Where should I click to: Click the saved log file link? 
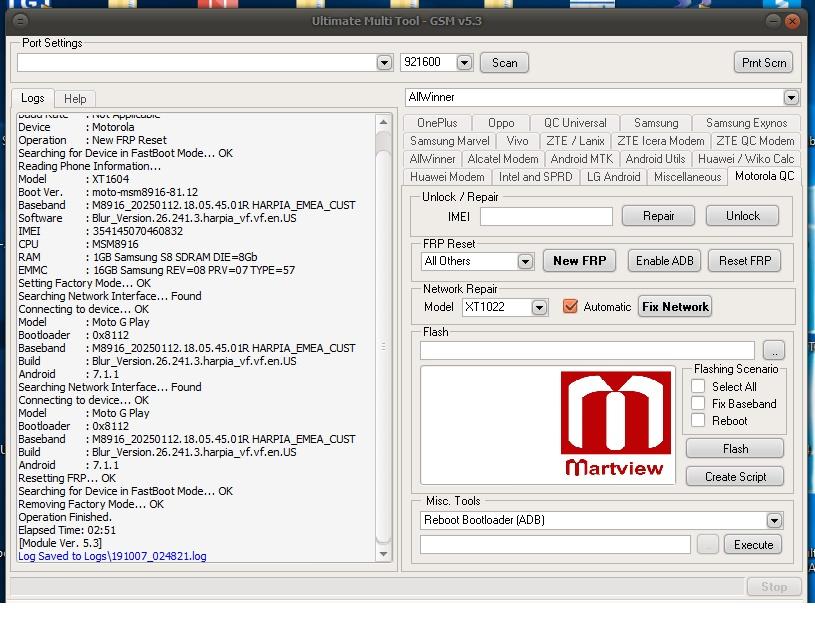point(112,556)
